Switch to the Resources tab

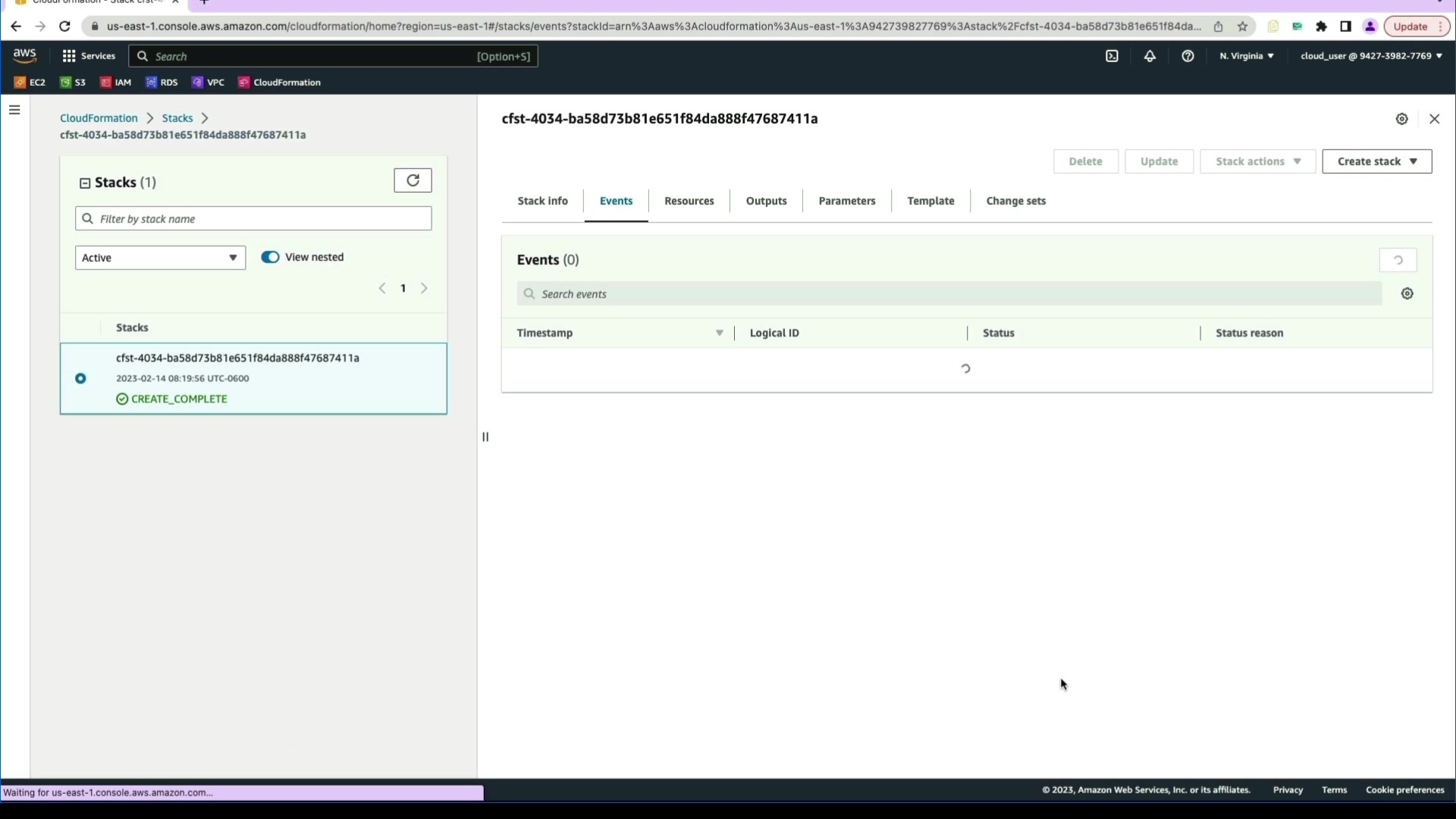pyautogui.click(x=689, y=201)
